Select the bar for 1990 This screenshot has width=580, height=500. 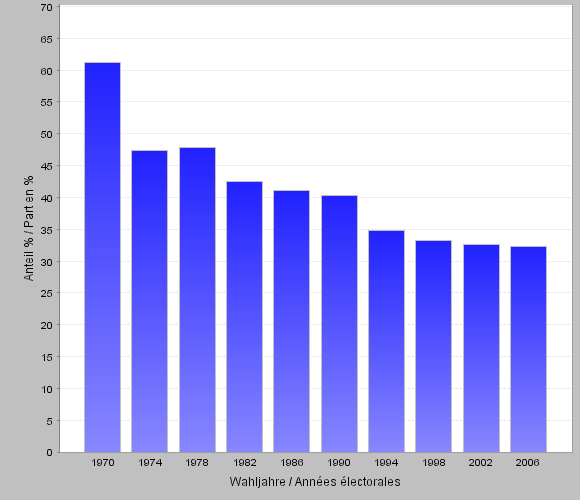(339, 324)
